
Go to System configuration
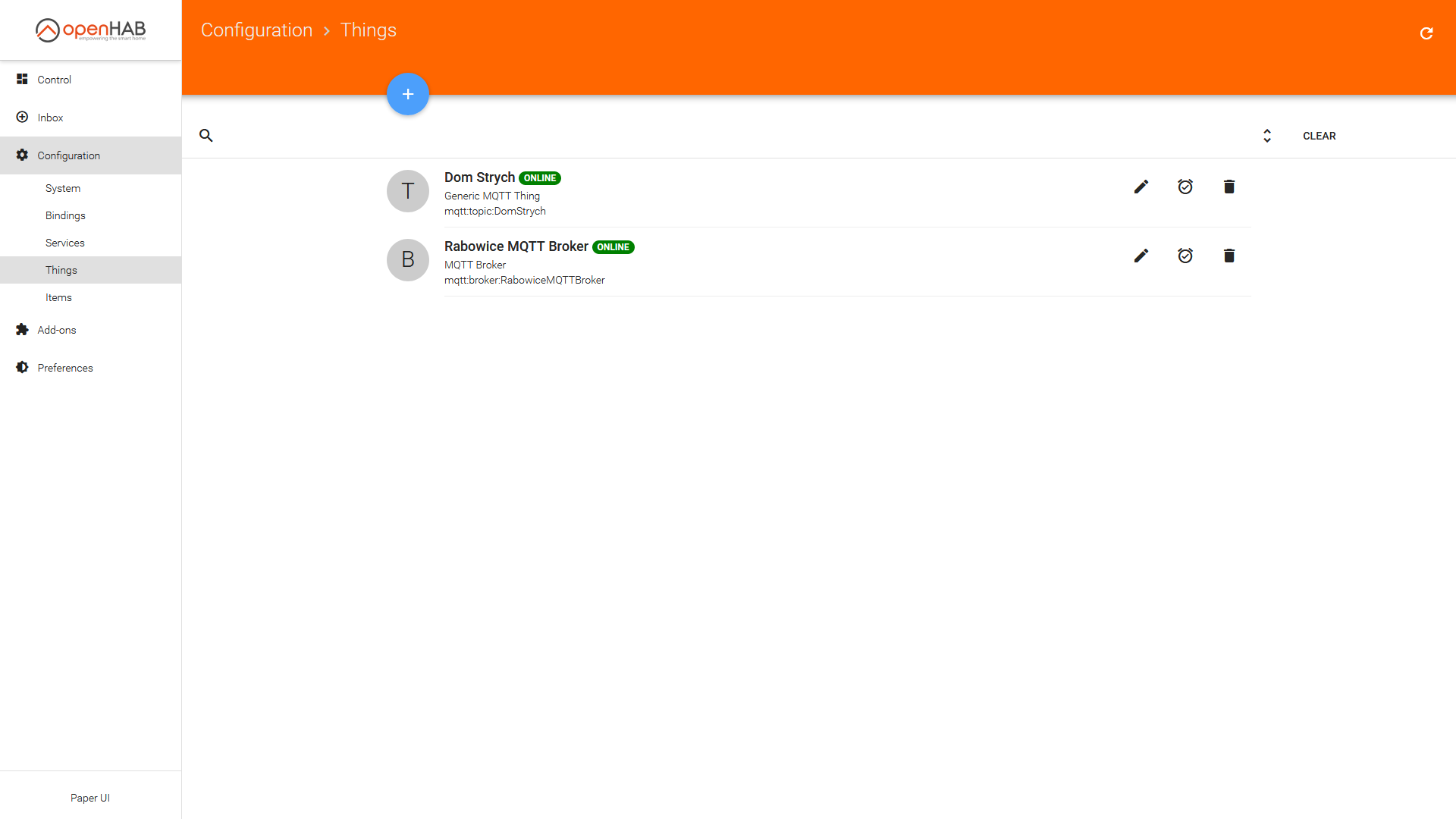coord(90,188)
